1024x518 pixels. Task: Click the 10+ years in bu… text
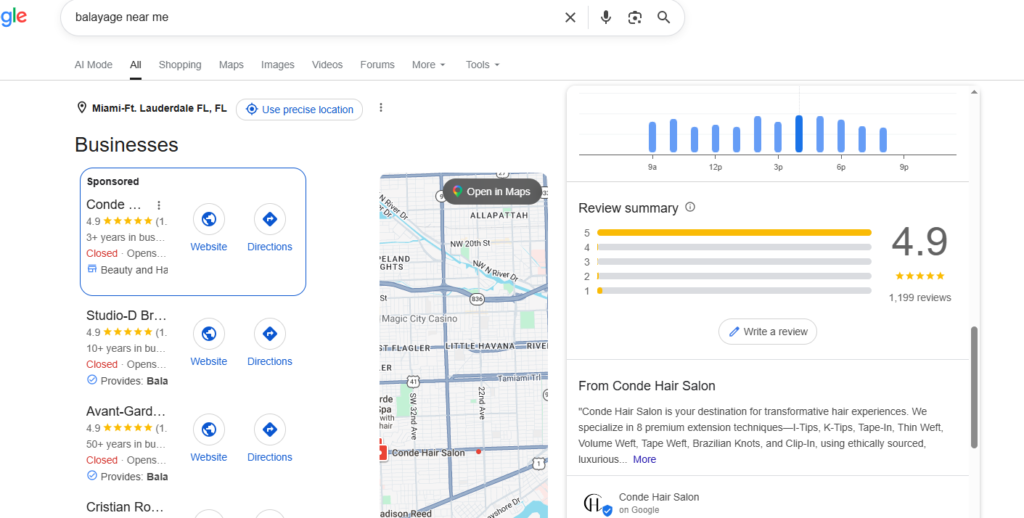(126, 348)
